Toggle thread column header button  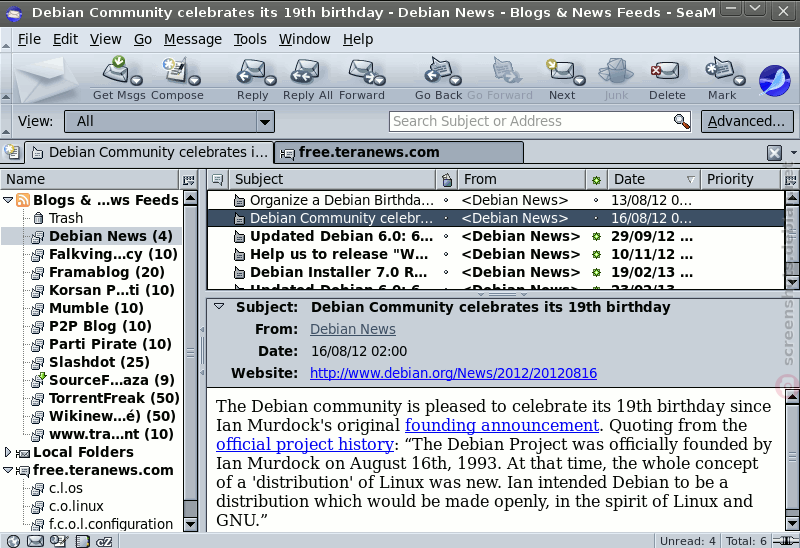tap(218, 179)
